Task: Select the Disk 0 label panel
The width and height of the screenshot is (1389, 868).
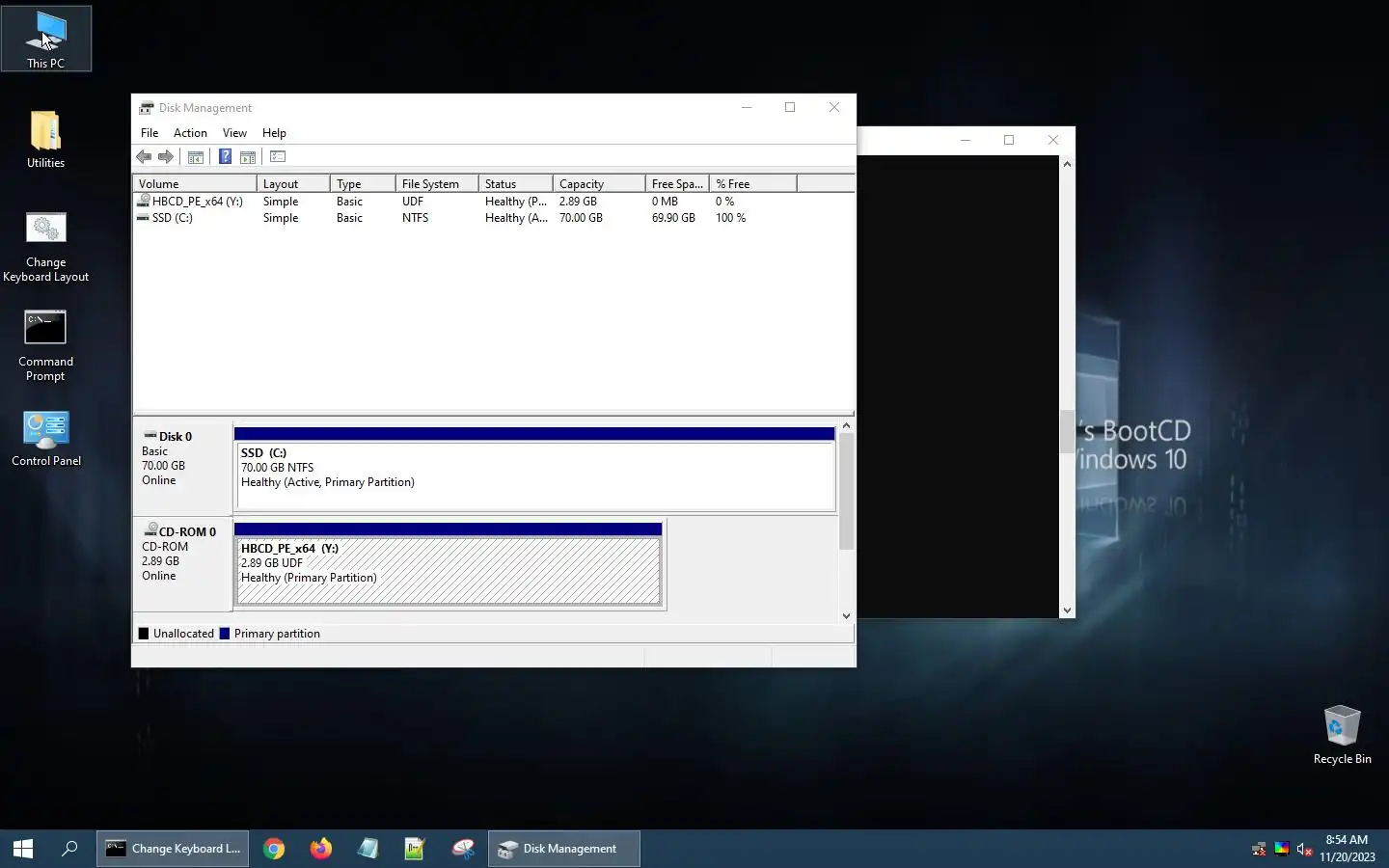Action: tap(182, 468)
